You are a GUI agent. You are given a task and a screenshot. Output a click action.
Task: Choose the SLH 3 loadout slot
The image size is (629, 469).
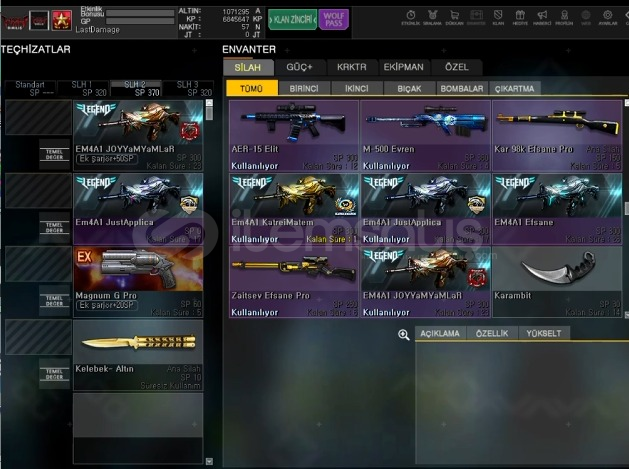pos(188,89)
